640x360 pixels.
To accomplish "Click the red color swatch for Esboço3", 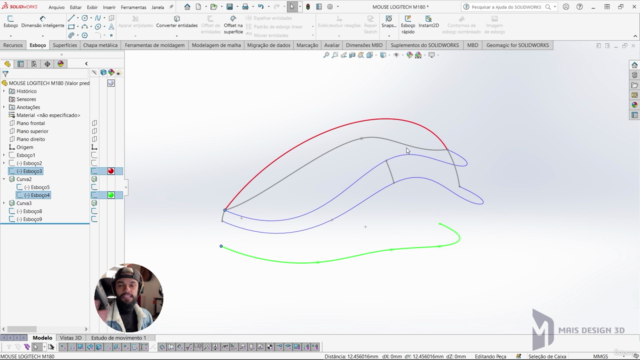I will coord(111,171).
